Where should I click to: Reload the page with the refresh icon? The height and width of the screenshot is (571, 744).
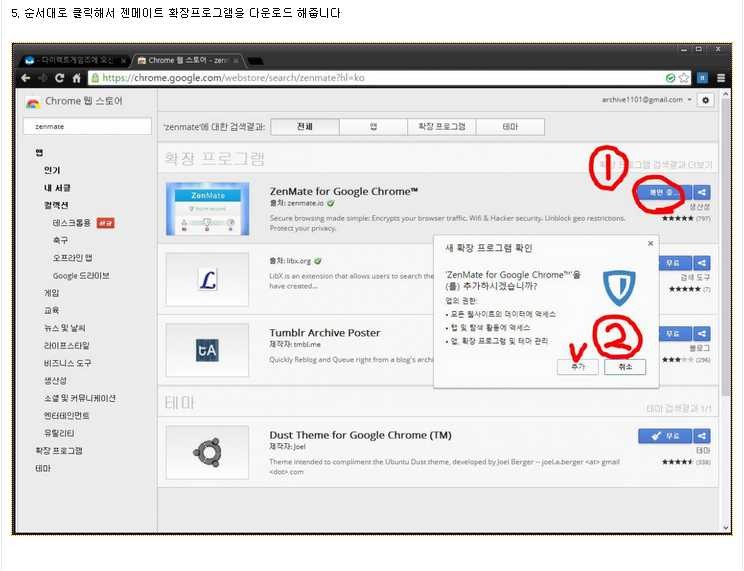[59, 78]
